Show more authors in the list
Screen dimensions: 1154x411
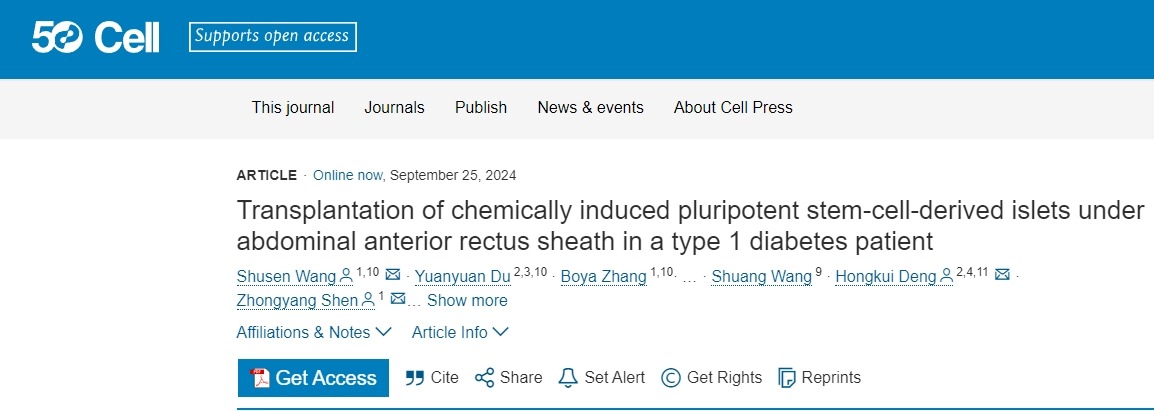467,300
